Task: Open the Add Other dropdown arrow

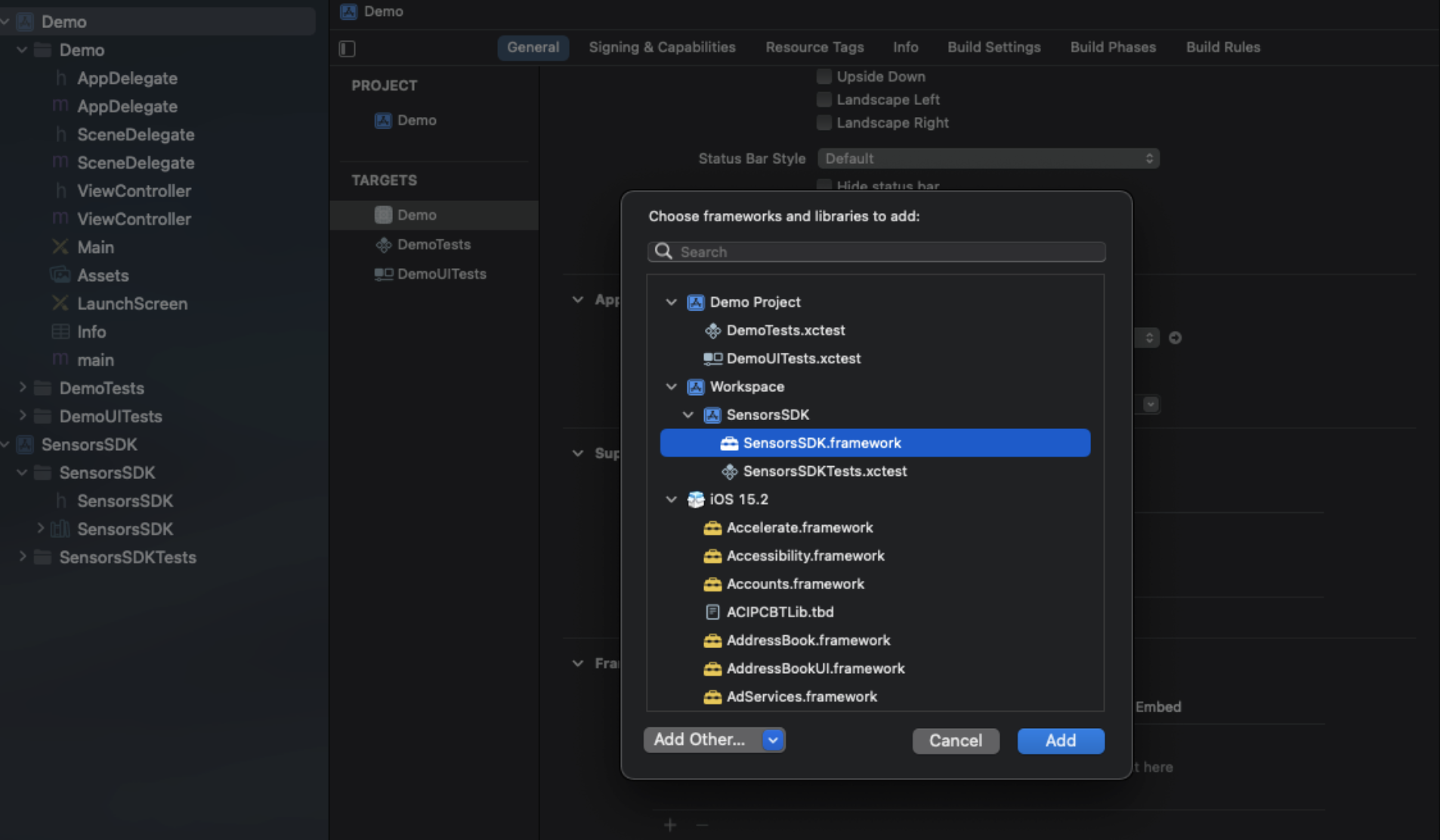Action: click(772, 740)
